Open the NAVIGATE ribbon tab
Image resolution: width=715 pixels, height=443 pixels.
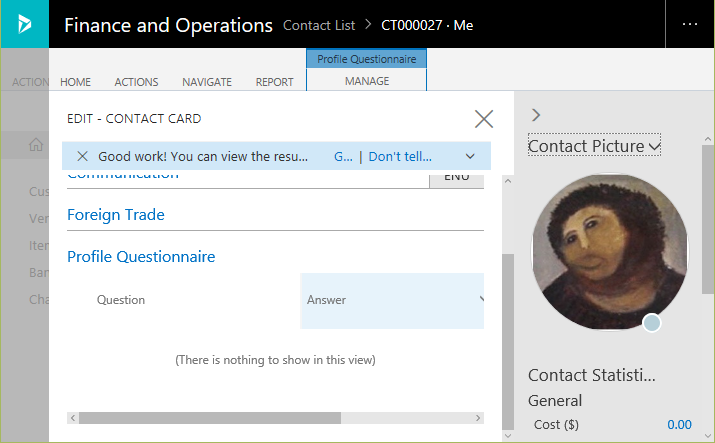(207, 82)
